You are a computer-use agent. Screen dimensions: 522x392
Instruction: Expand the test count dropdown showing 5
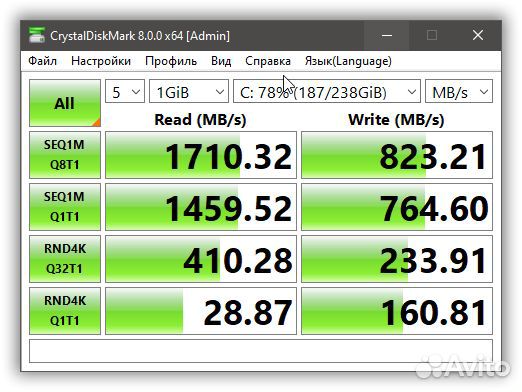pyautogui.click(x=125, y=91)
